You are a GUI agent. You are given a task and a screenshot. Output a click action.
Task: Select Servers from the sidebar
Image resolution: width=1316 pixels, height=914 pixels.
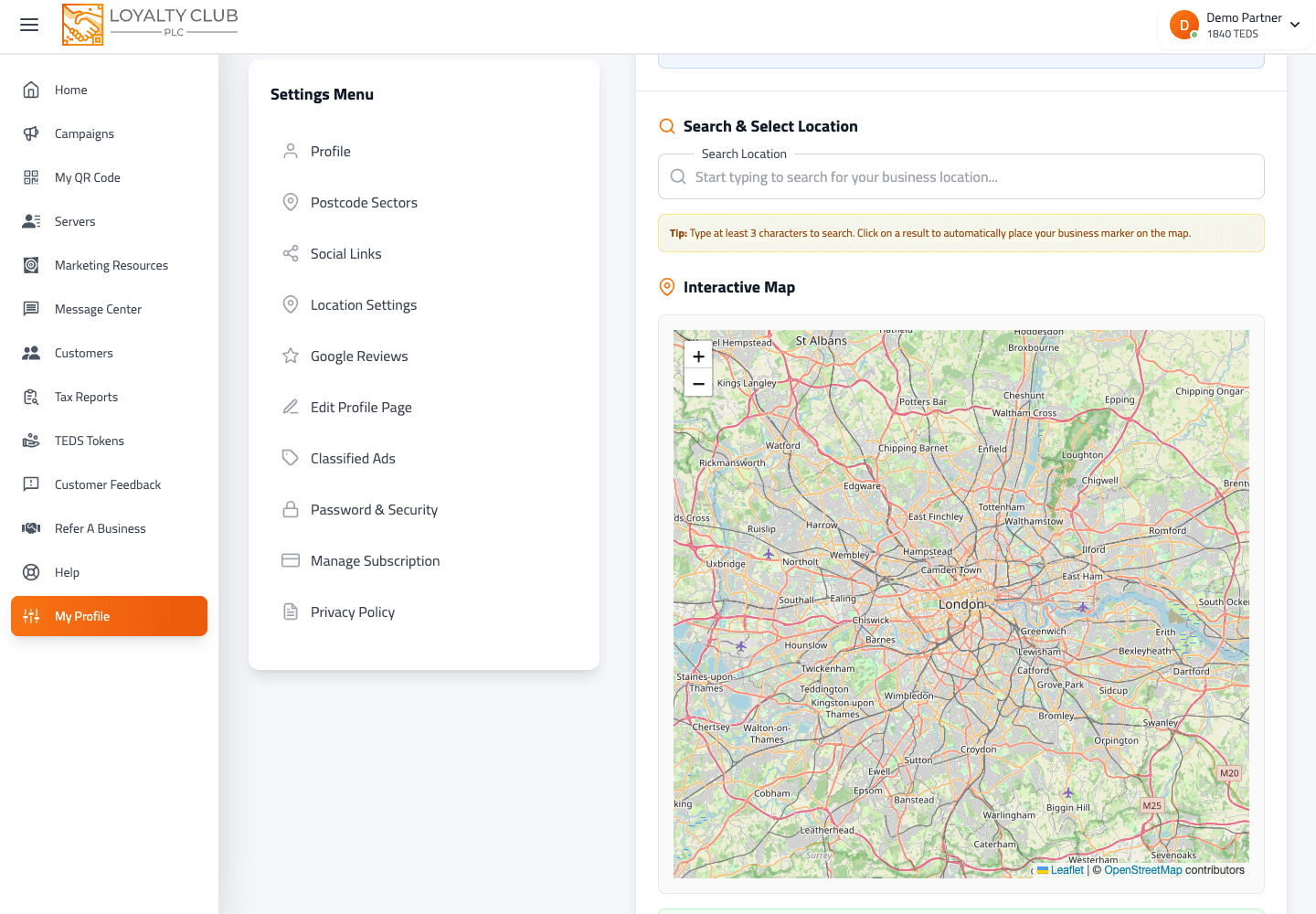point(109,221)
